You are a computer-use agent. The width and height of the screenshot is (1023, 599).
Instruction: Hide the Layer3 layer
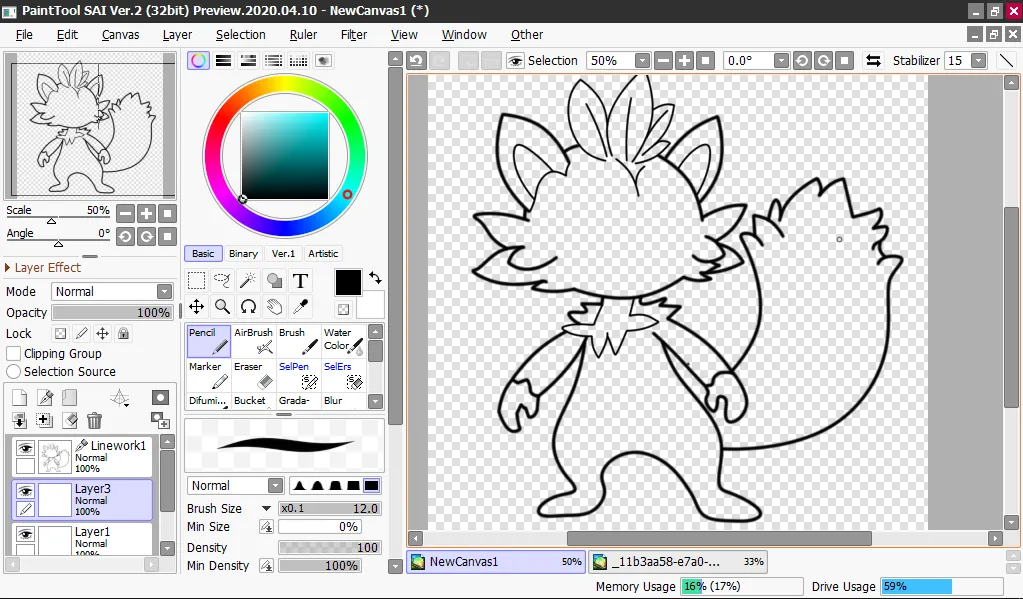25,491
